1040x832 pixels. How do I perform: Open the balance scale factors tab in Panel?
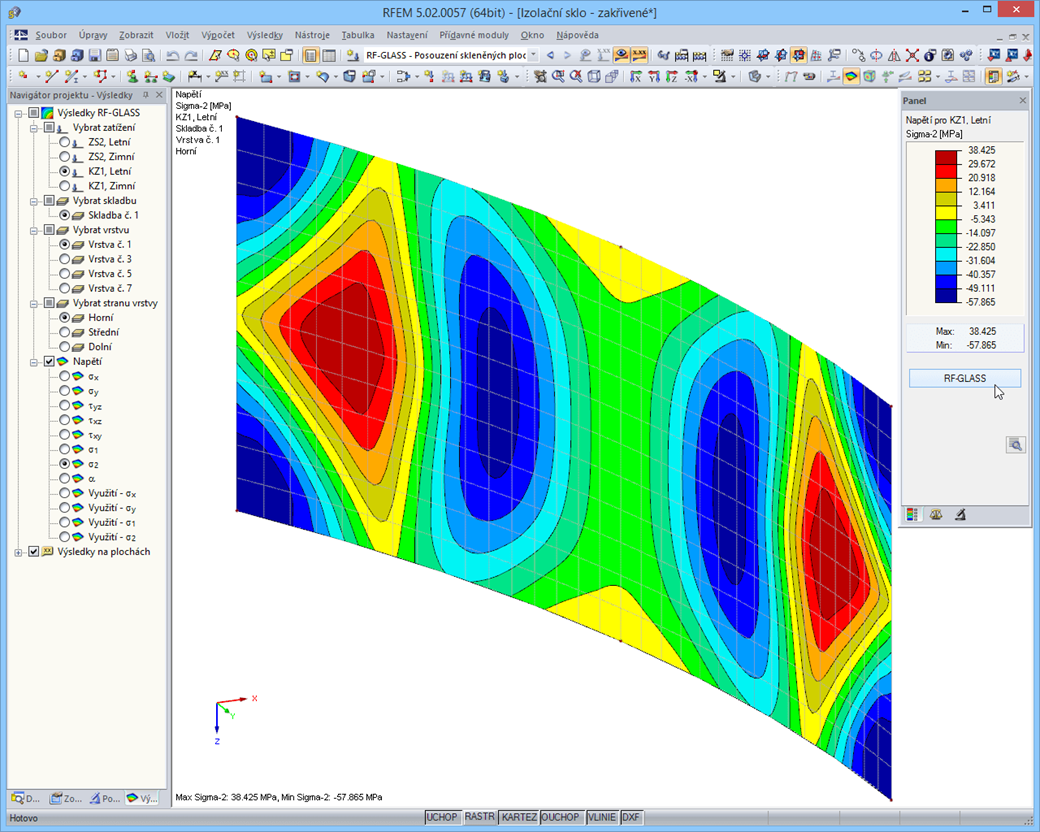coord(936,515)
